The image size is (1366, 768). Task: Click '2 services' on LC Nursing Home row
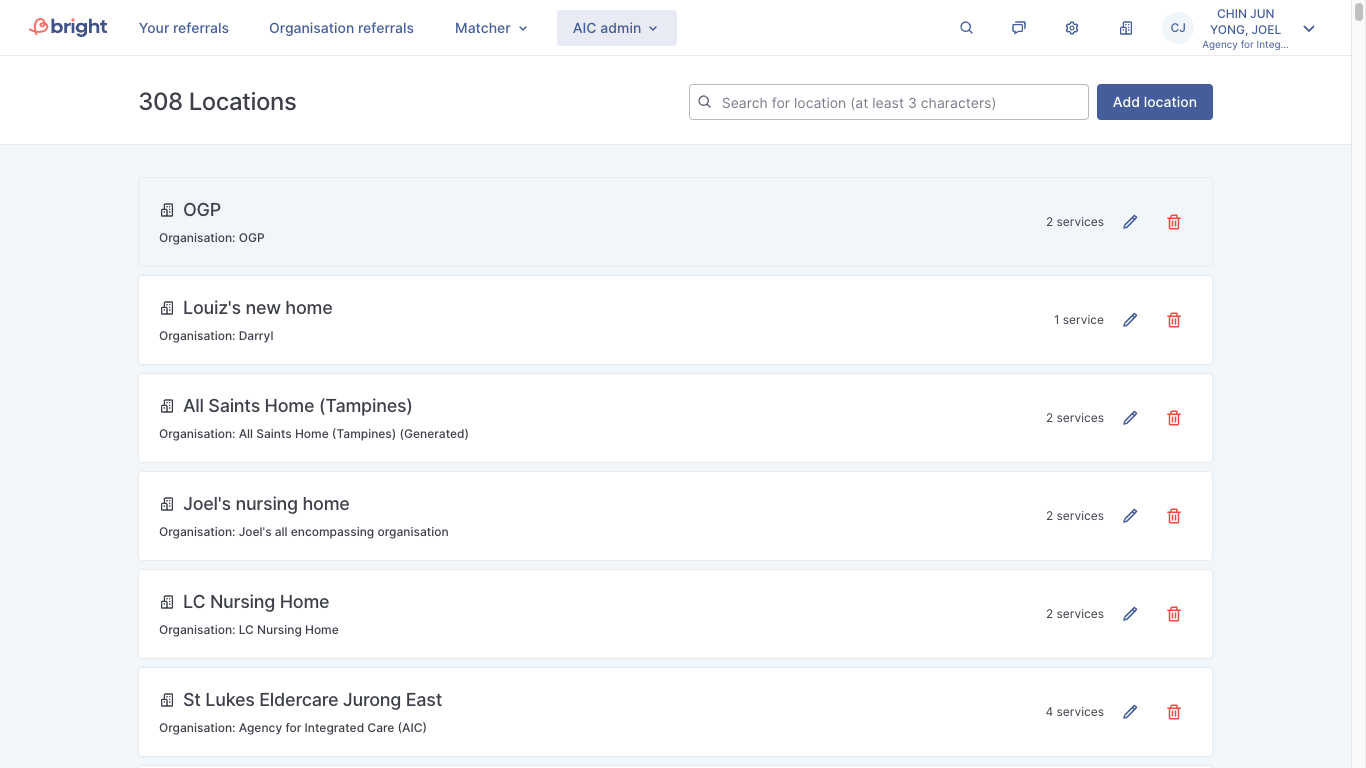coord(1075,614)
